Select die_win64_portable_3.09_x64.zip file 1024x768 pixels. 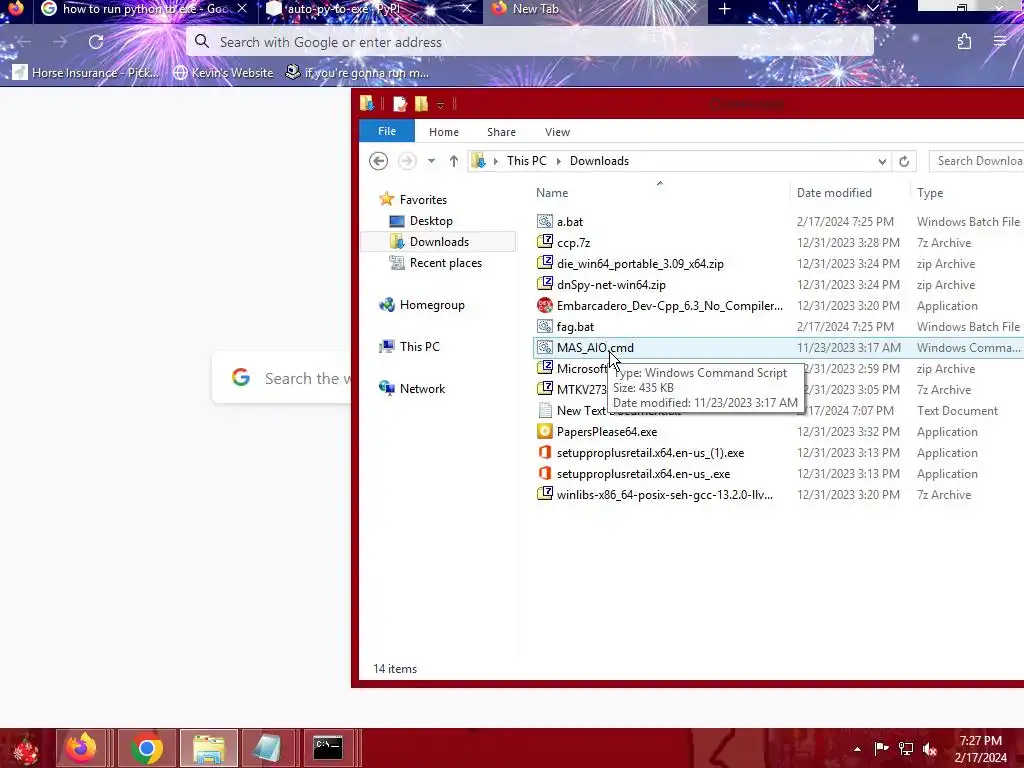[x=640, y=264]
